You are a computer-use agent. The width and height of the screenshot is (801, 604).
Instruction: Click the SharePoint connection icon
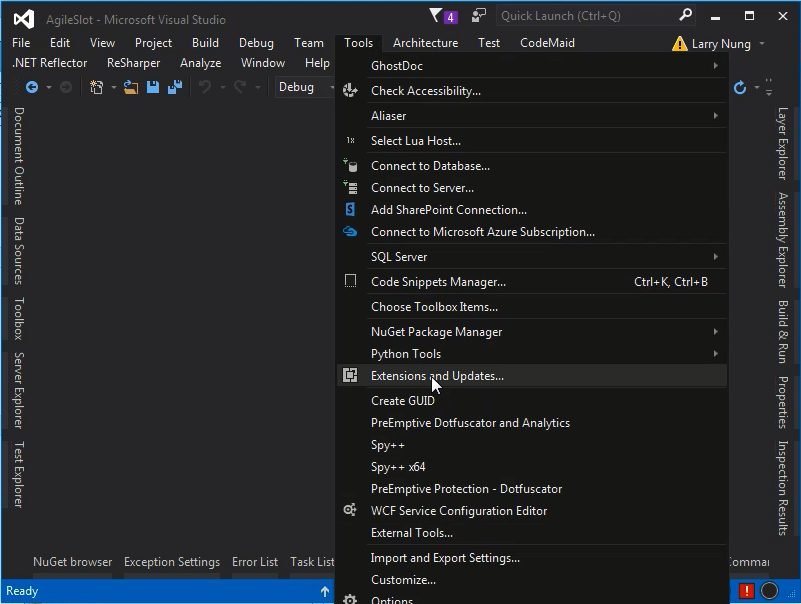[x=350, y=210]
